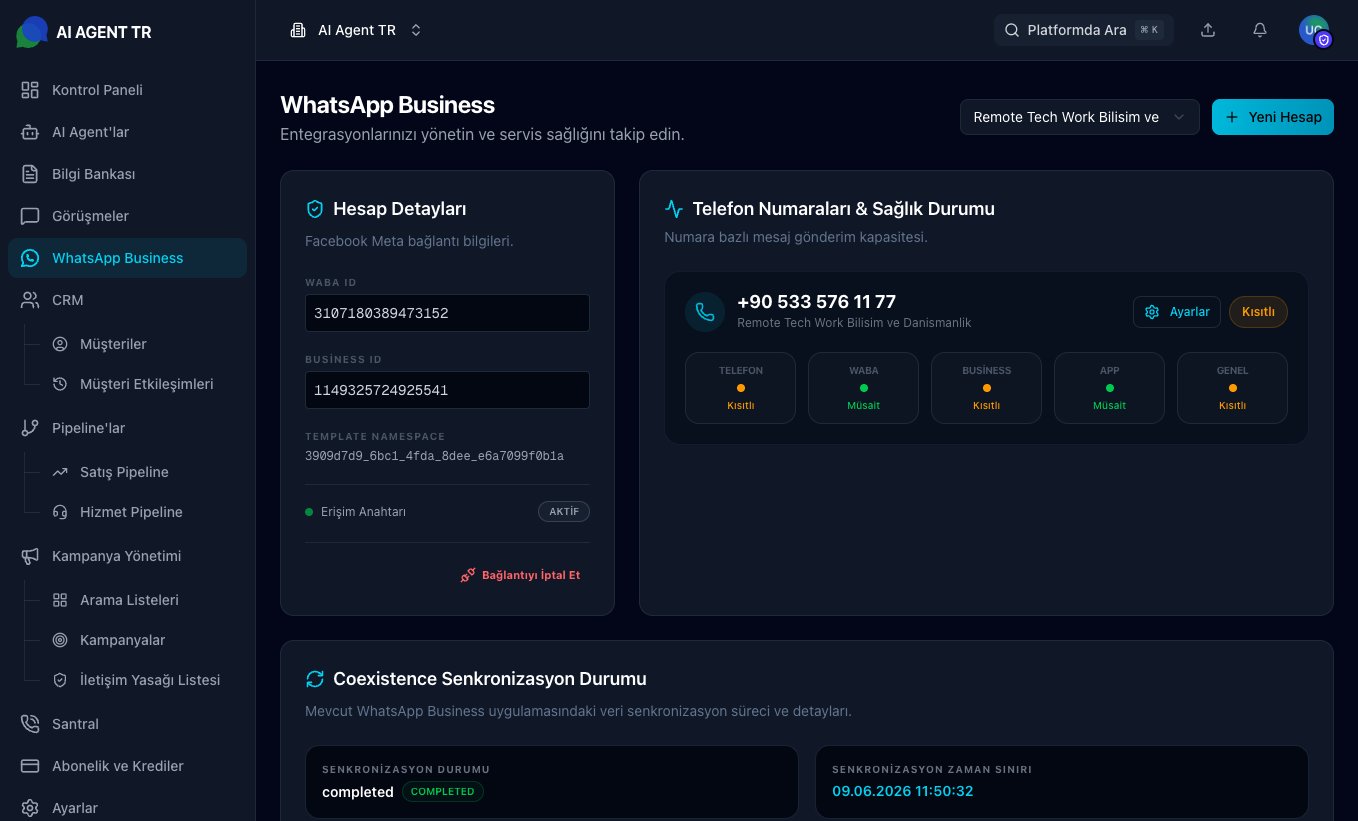The image size is (1358, 821).
Task: Click the Ayarlar button for phone number
Action: [1177, 312]
